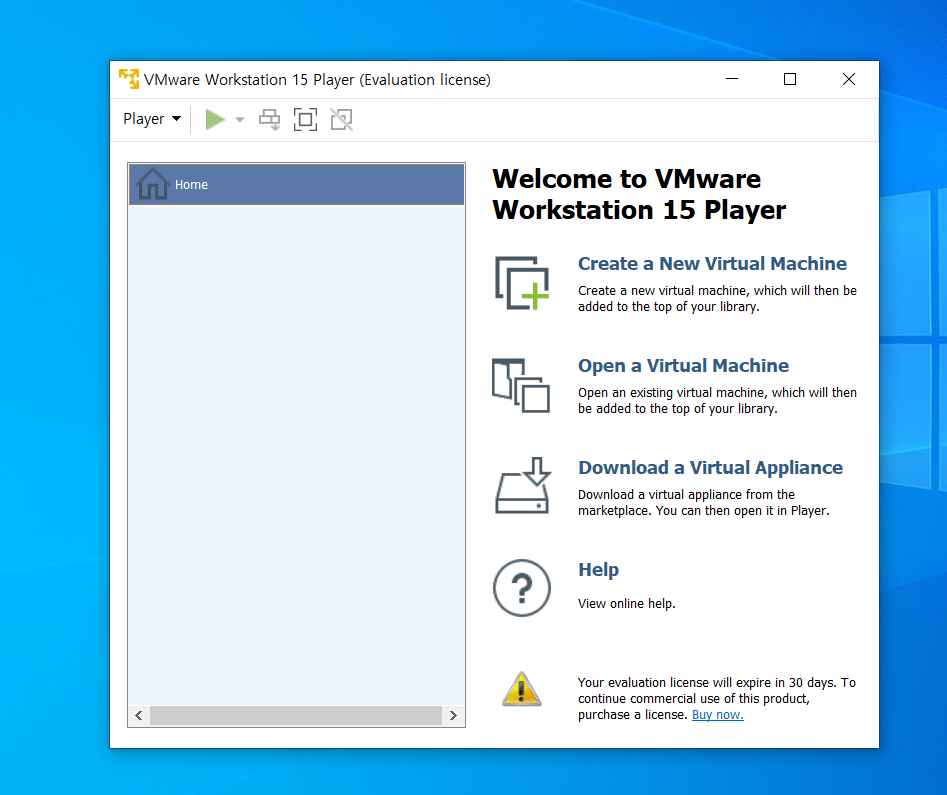Click the Home house icon
947x795 pixels.
152,184
